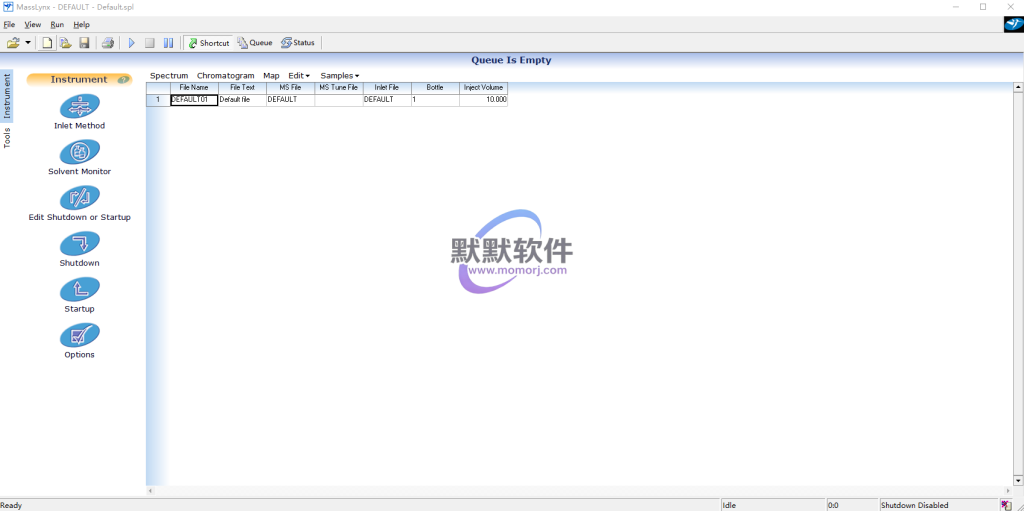Switch to the Tools side tab
The height and width of the screenshot is (511, 1024).
[x=7, y=138]
